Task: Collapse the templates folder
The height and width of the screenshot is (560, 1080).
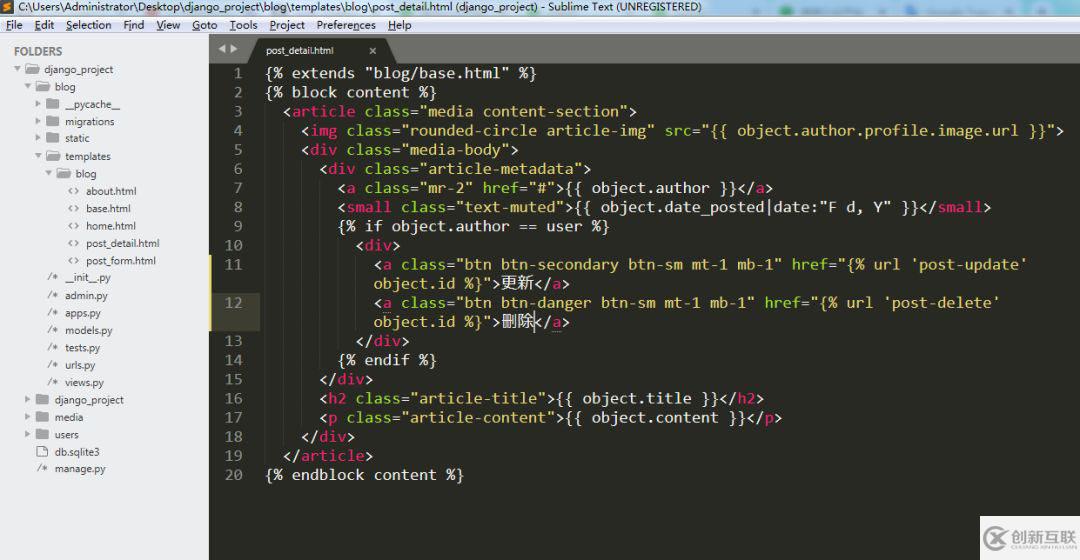Action: (x=39, y=156)
